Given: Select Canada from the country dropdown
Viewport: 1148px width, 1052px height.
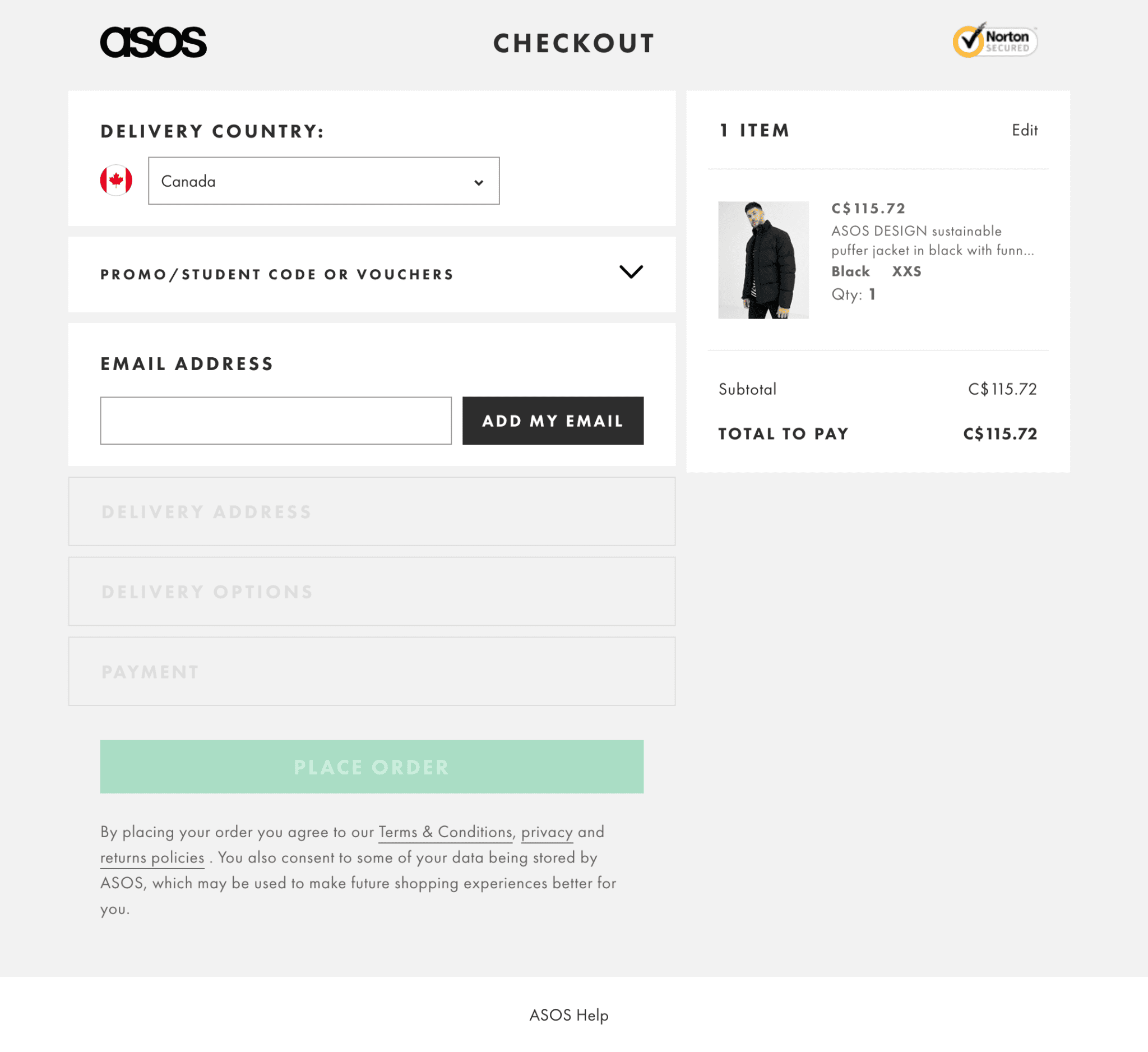Looking at the screenshot, I should 323,181.
